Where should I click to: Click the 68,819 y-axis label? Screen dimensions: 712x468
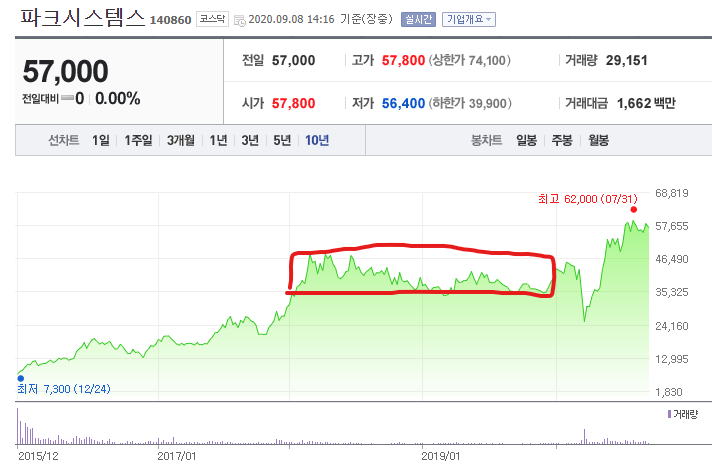672,193
